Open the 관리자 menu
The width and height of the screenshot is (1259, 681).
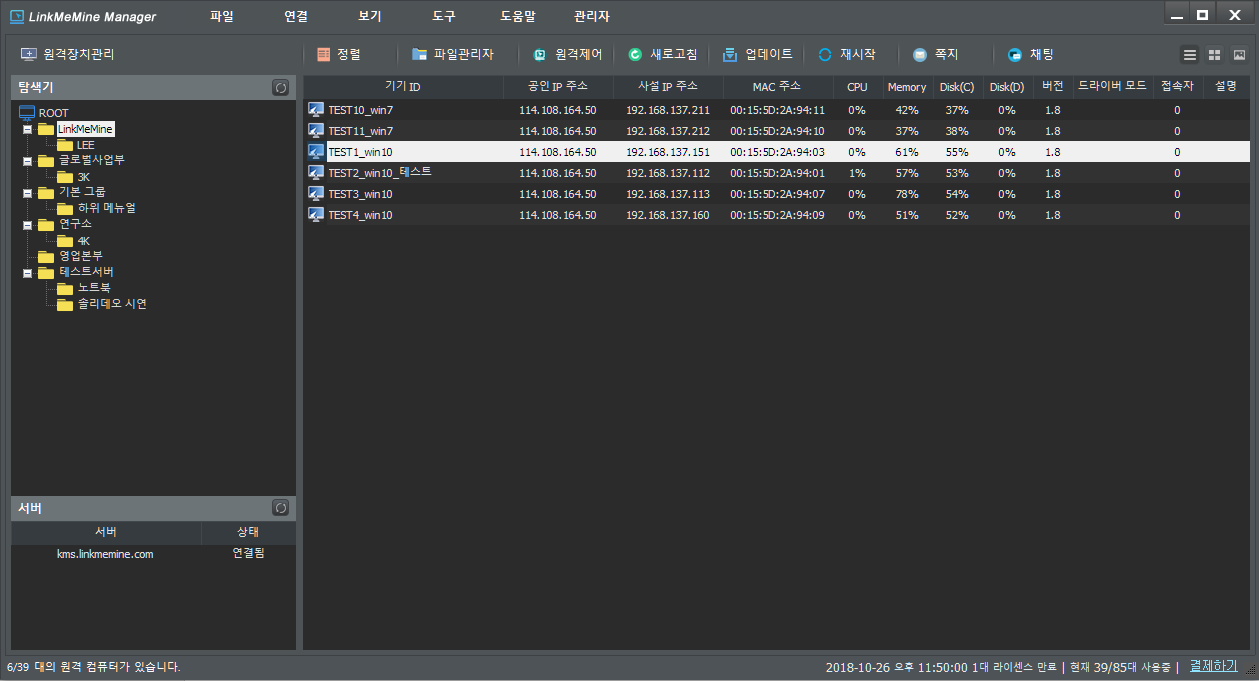[591, 16]
